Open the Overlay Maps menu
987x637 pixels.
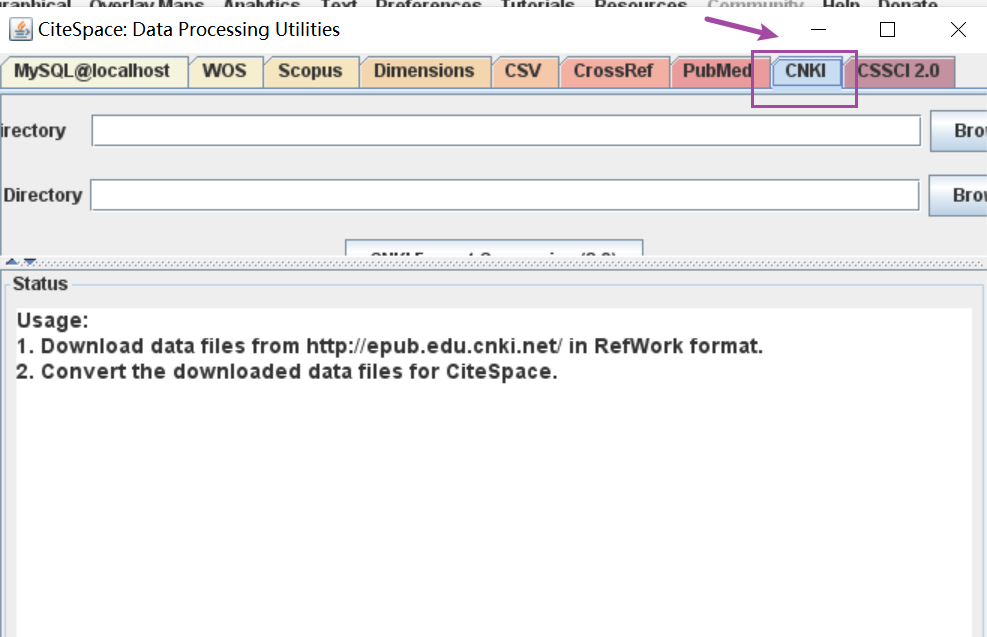click(147, 4)
